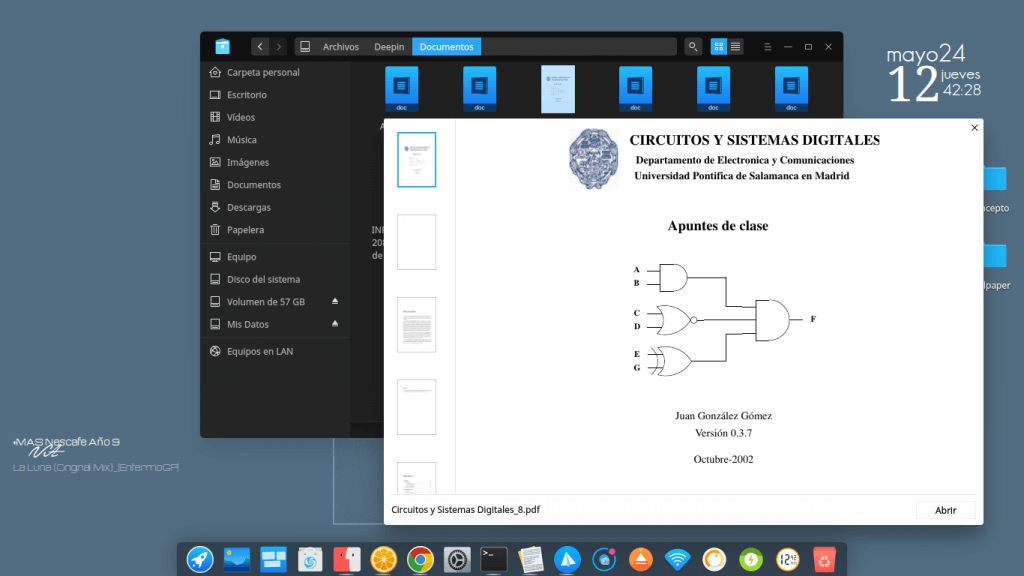Open Equipos en LAN in sidebar
1024x576 pixels.
(259, 352)
